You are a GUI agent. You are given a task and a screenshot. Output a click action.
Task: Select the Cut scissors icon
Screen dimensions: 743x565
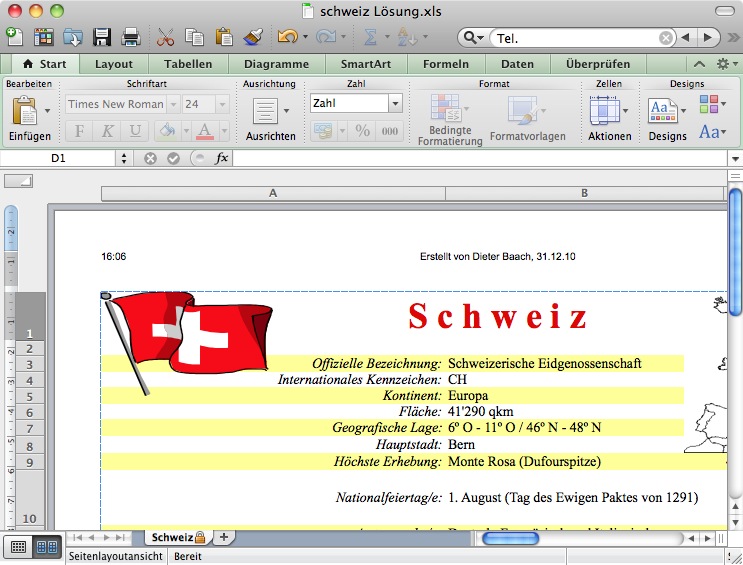166,37
